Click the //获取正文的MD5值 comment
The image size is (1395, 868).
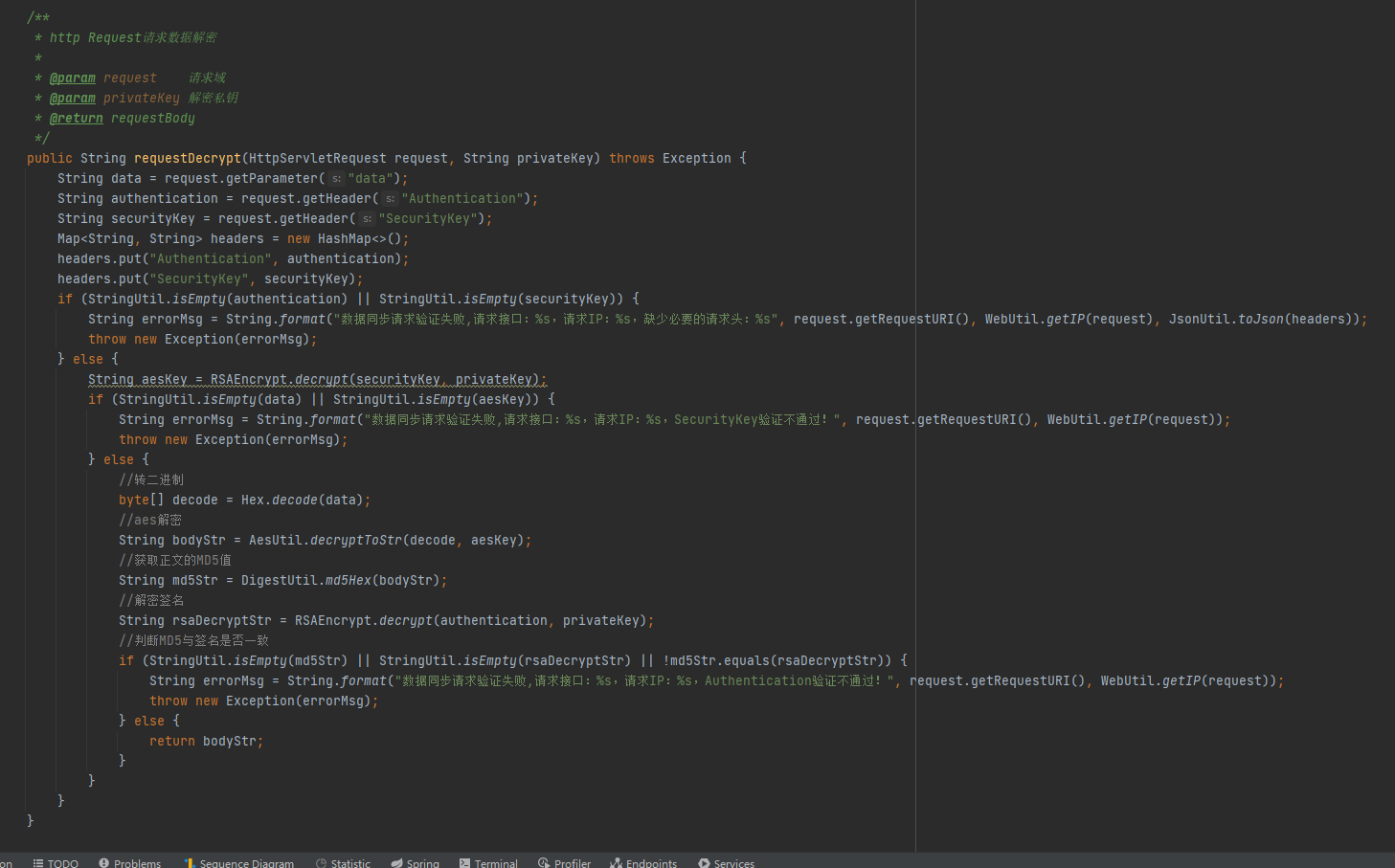click(x=175, y=560)
